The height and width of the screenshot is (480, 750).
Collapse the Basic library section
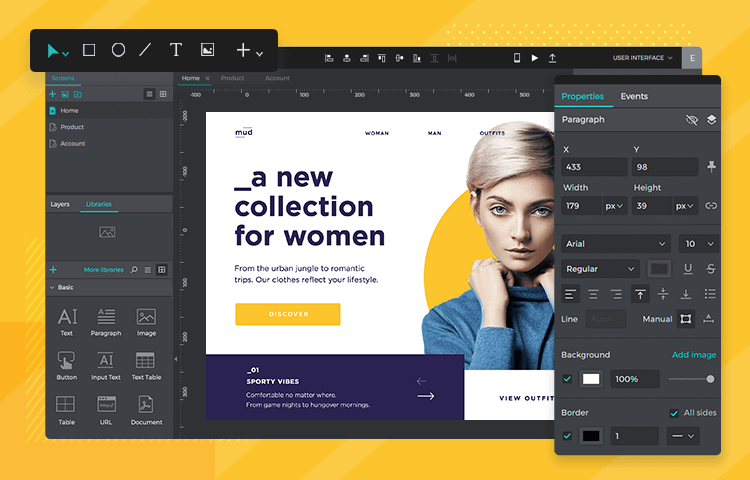click(52, 287)
